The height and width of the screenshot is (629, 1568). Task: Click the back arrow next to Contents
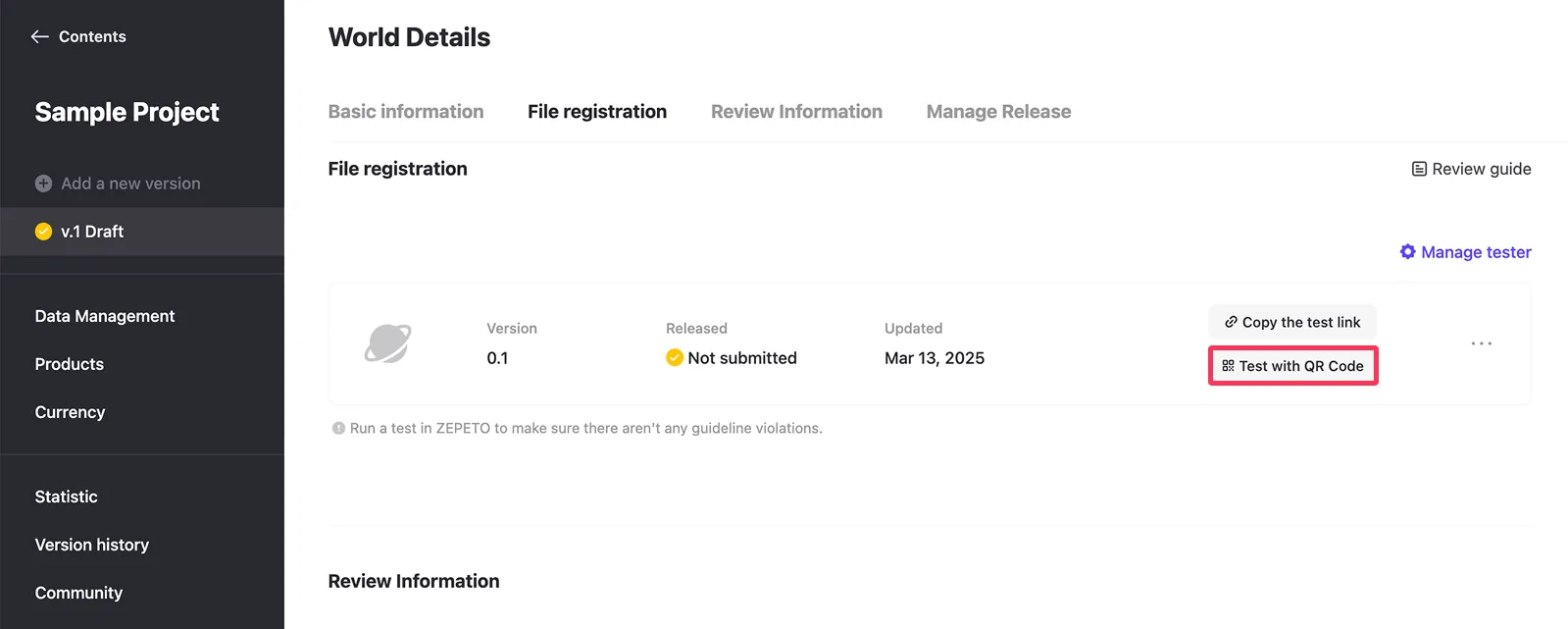click(39, 36)
